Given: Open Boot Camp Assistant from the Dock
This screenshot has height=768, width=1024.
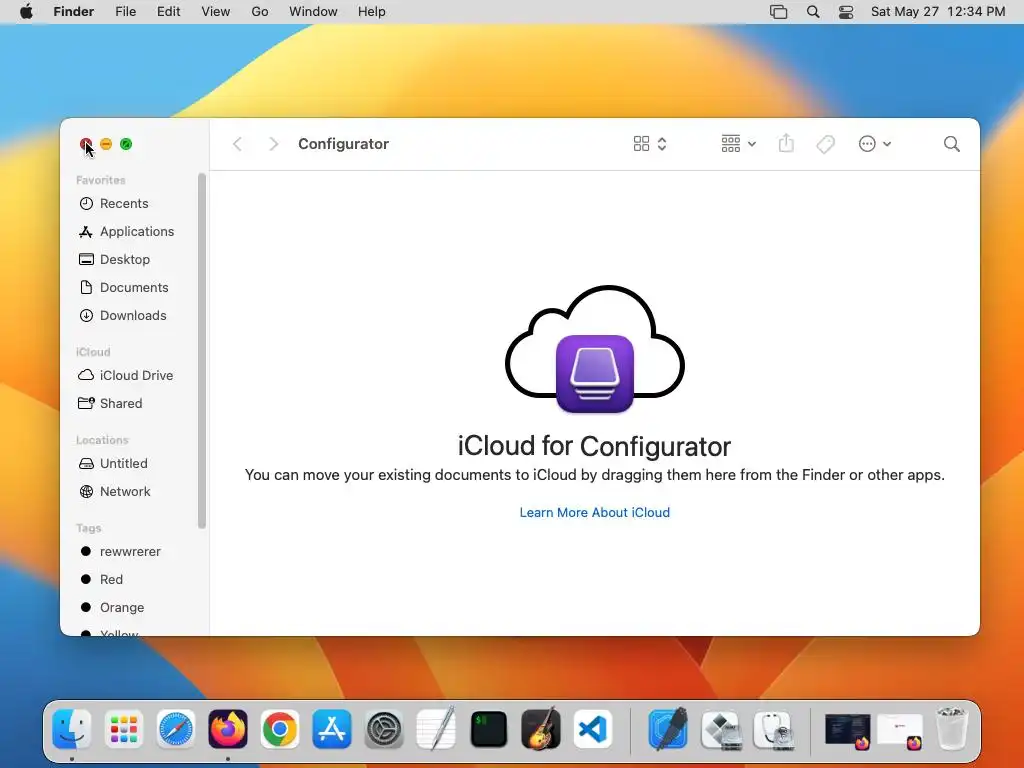Looking at the screenshot, I should point(722,729).
